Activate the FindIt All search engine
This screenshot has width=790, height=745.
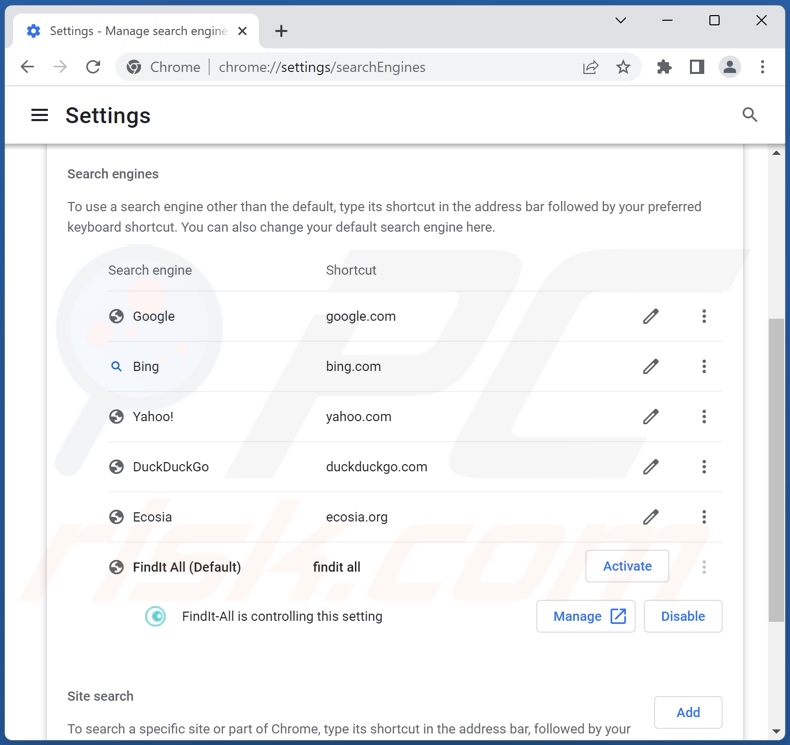tap(627, 566)
